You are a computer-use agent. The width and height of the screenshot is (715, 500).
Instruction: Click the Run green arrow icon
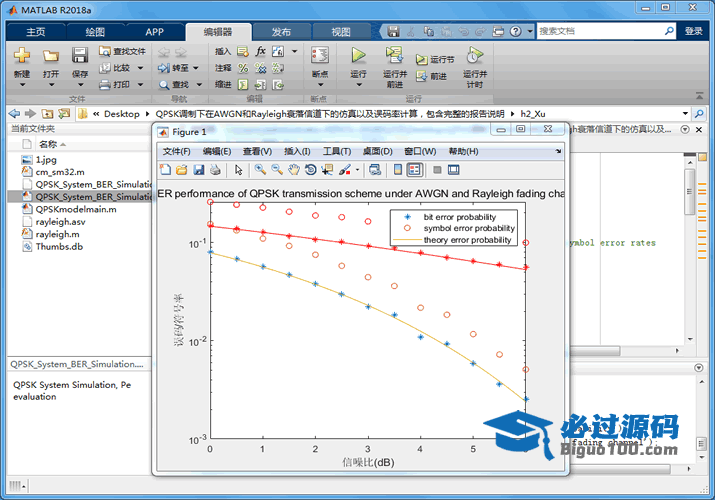tap(358, 55)
